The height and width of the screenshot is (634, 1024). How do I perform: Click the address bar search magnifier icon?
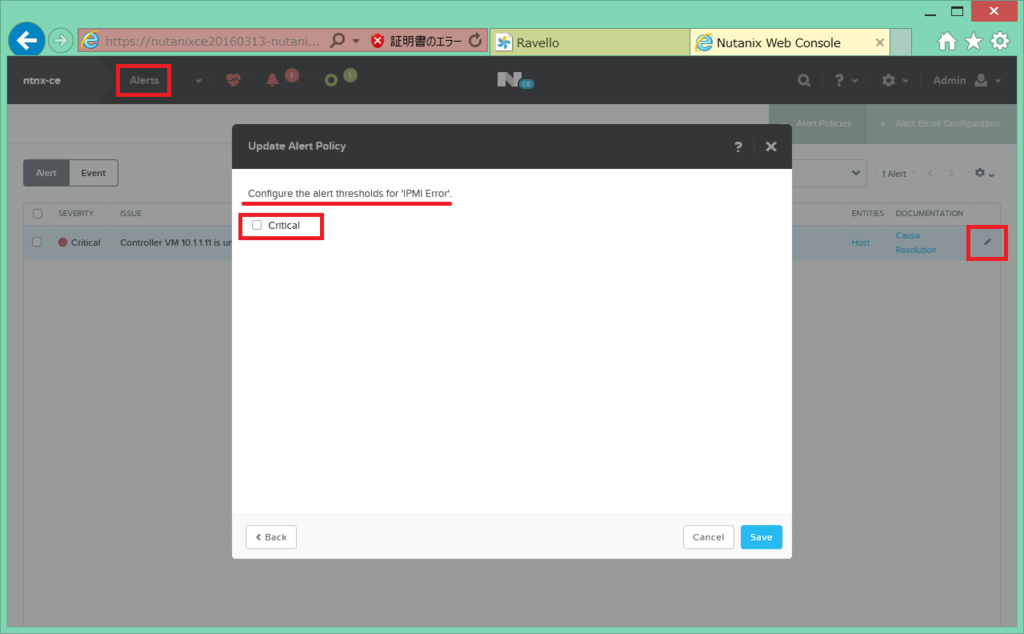[x=337, y=40]
